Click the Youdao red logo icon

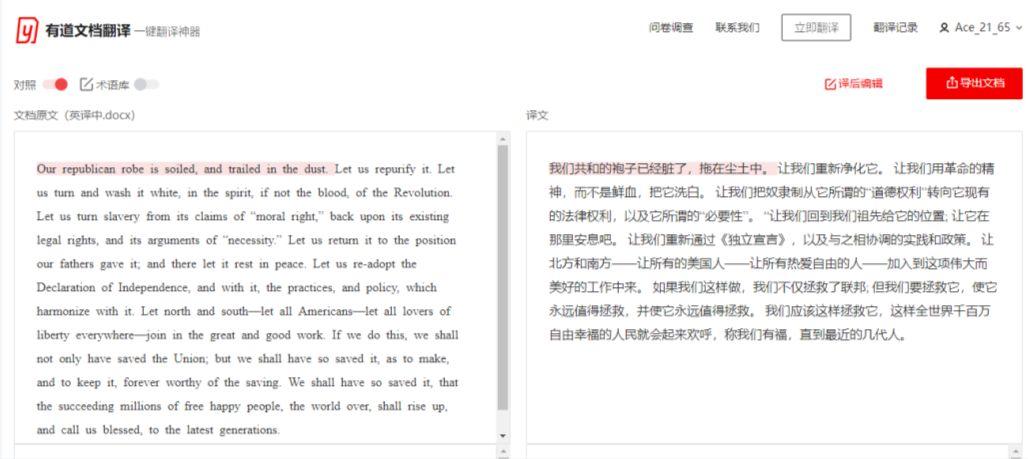point(27,30)
